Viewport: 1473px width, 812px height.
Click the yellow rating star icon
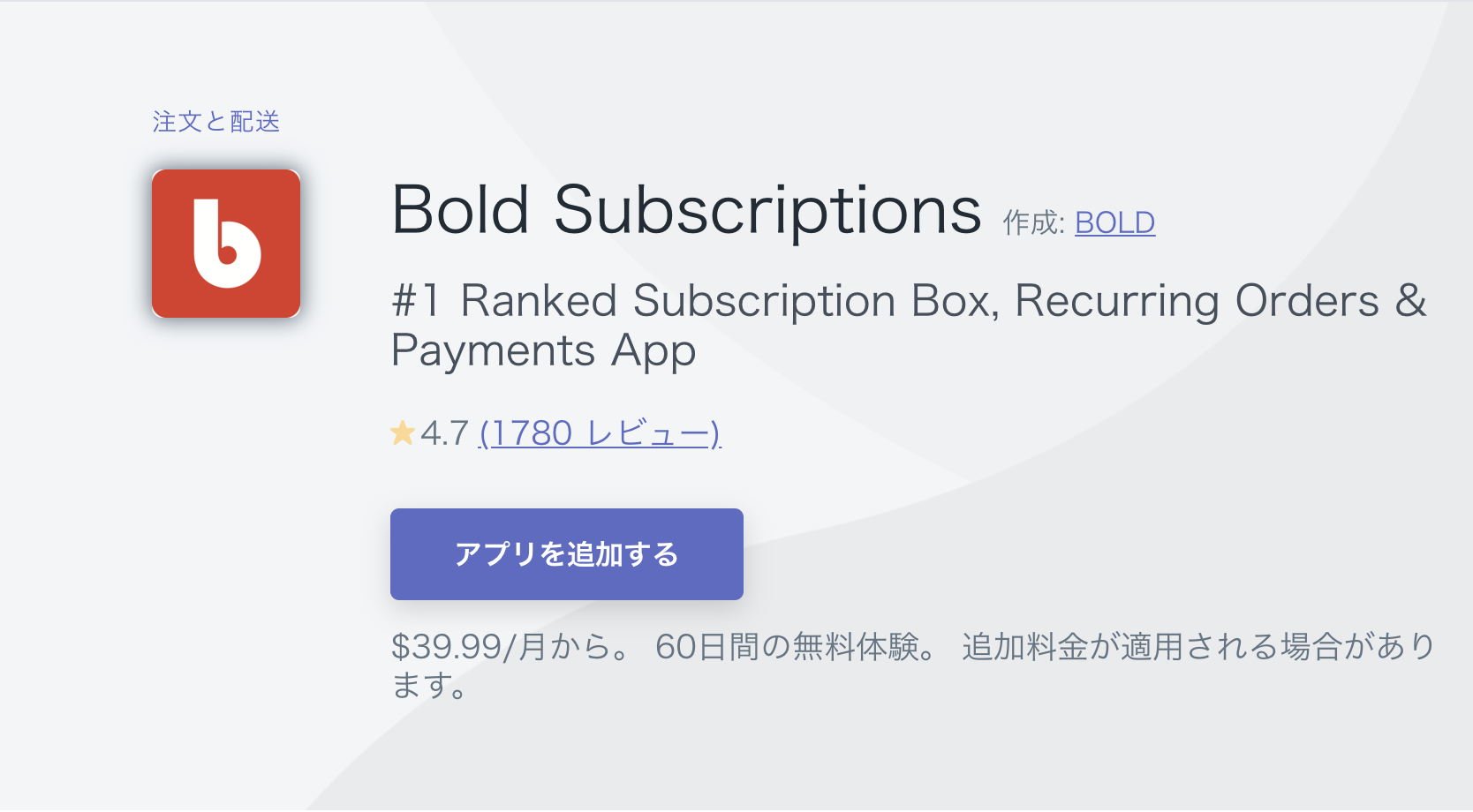coord(403,433)
